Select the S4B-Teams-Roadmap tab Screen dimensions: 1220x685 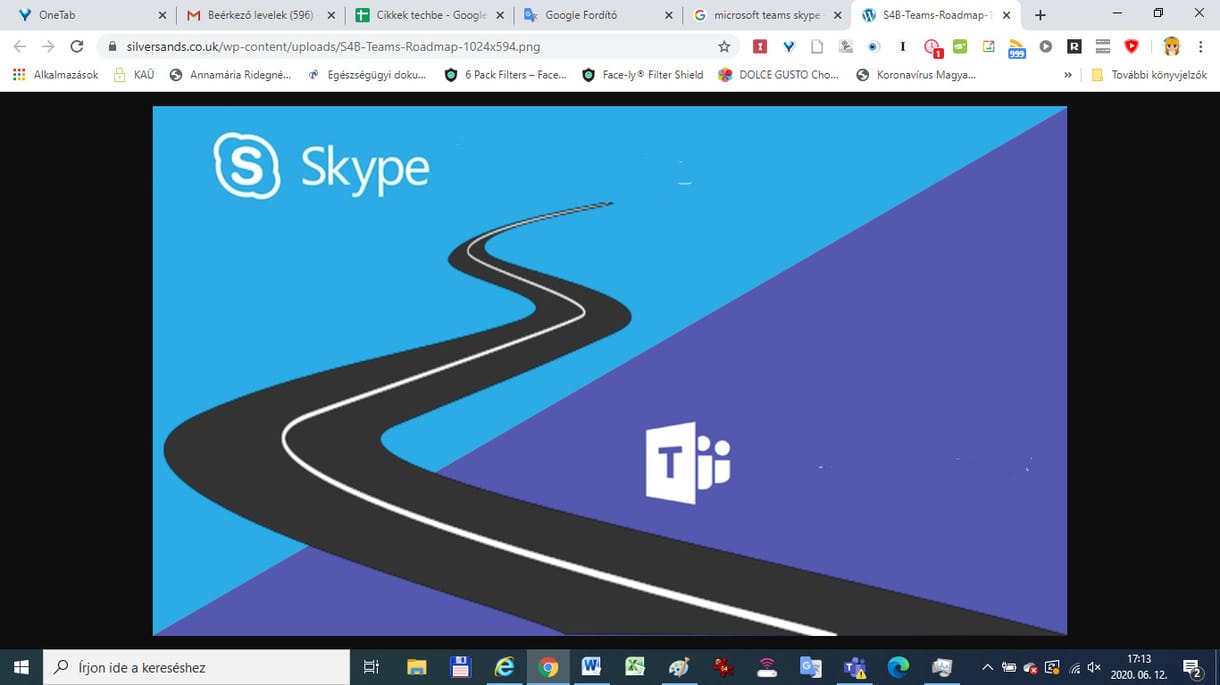(937, 15)
